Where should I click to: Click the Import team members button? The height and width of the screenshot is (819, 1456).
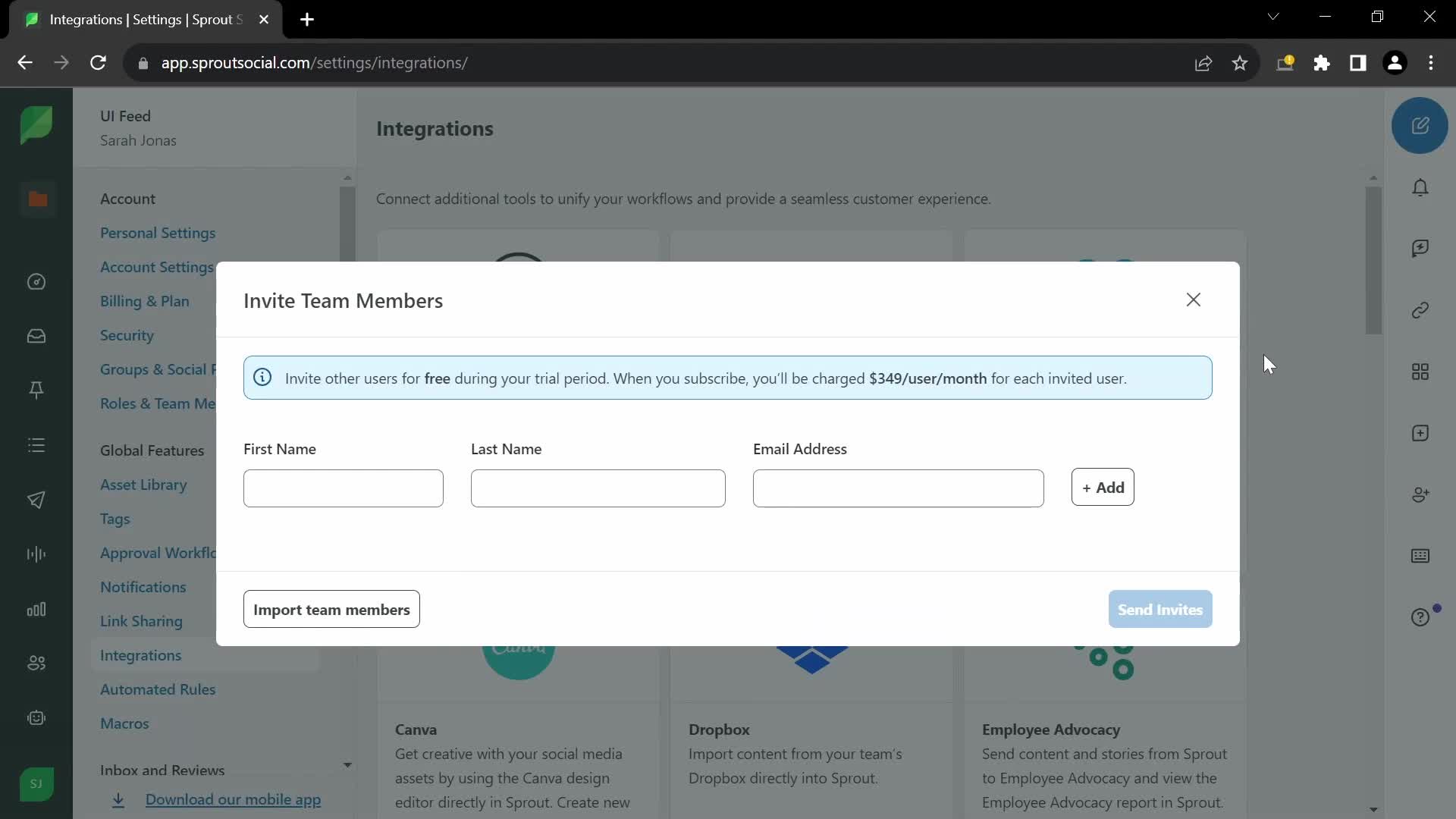332,609
